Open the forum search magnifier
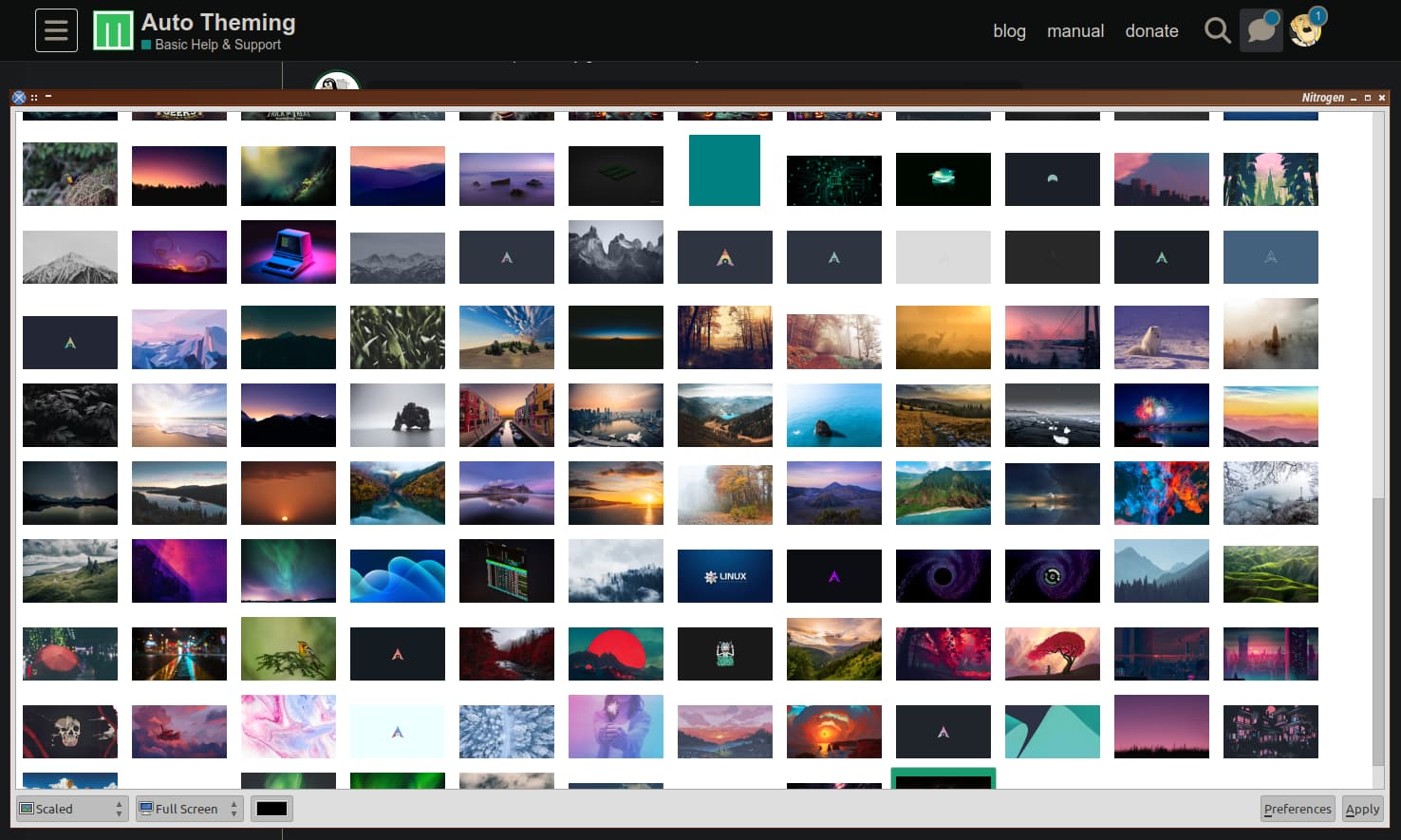This screenshot has width=1401, height=840. (1217, 30)
